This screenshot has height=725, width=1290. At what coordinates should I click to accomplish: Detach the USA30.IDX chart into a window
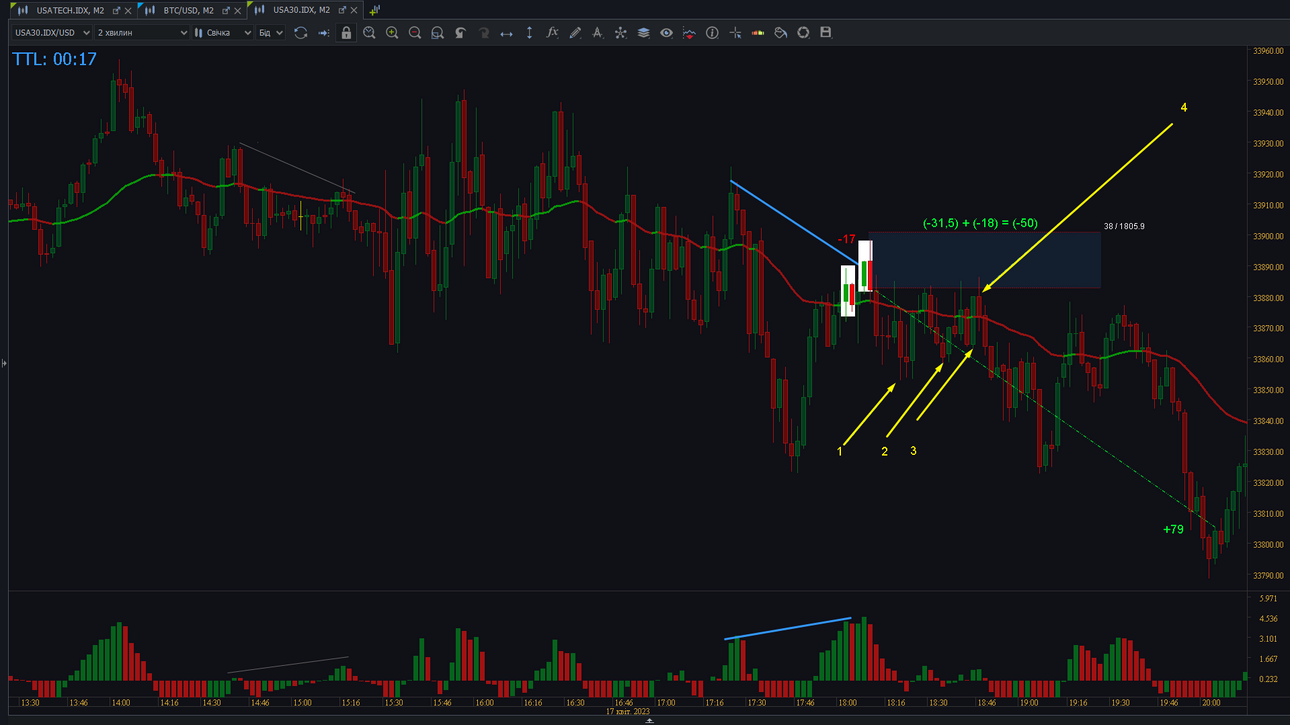tap(342, 10)
